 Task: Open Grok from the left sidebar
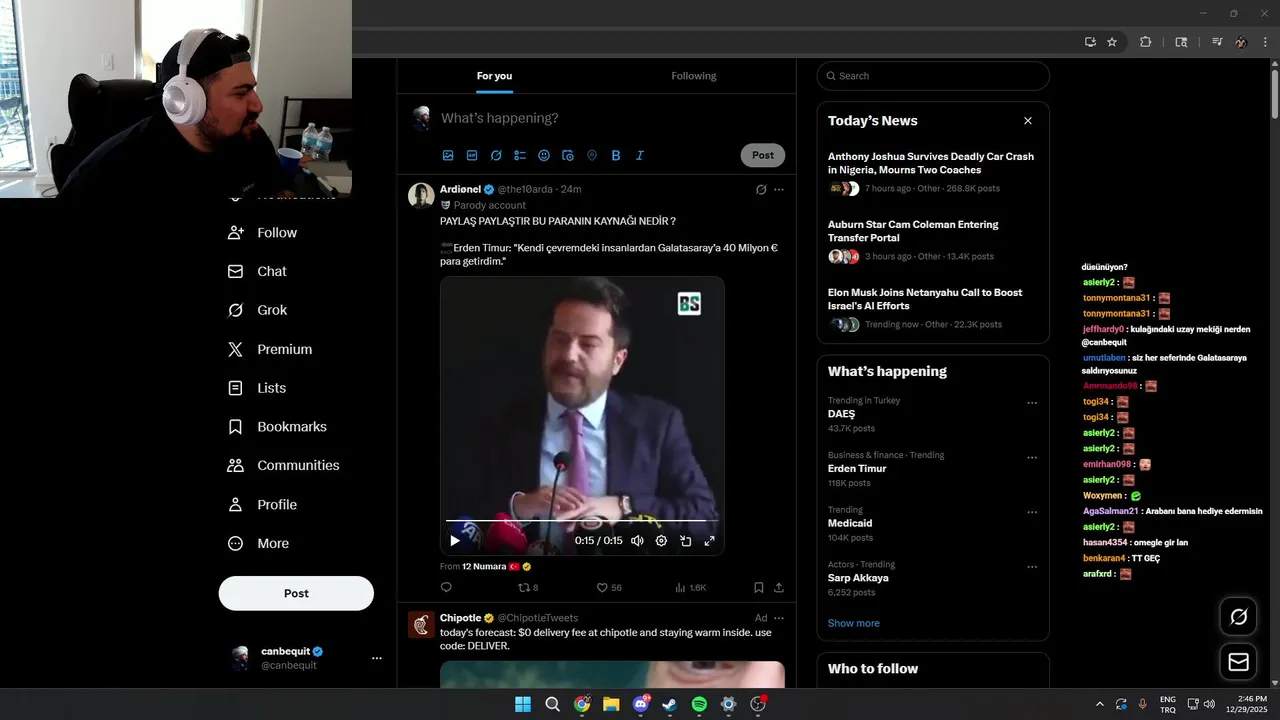click(x=258, y=310)
